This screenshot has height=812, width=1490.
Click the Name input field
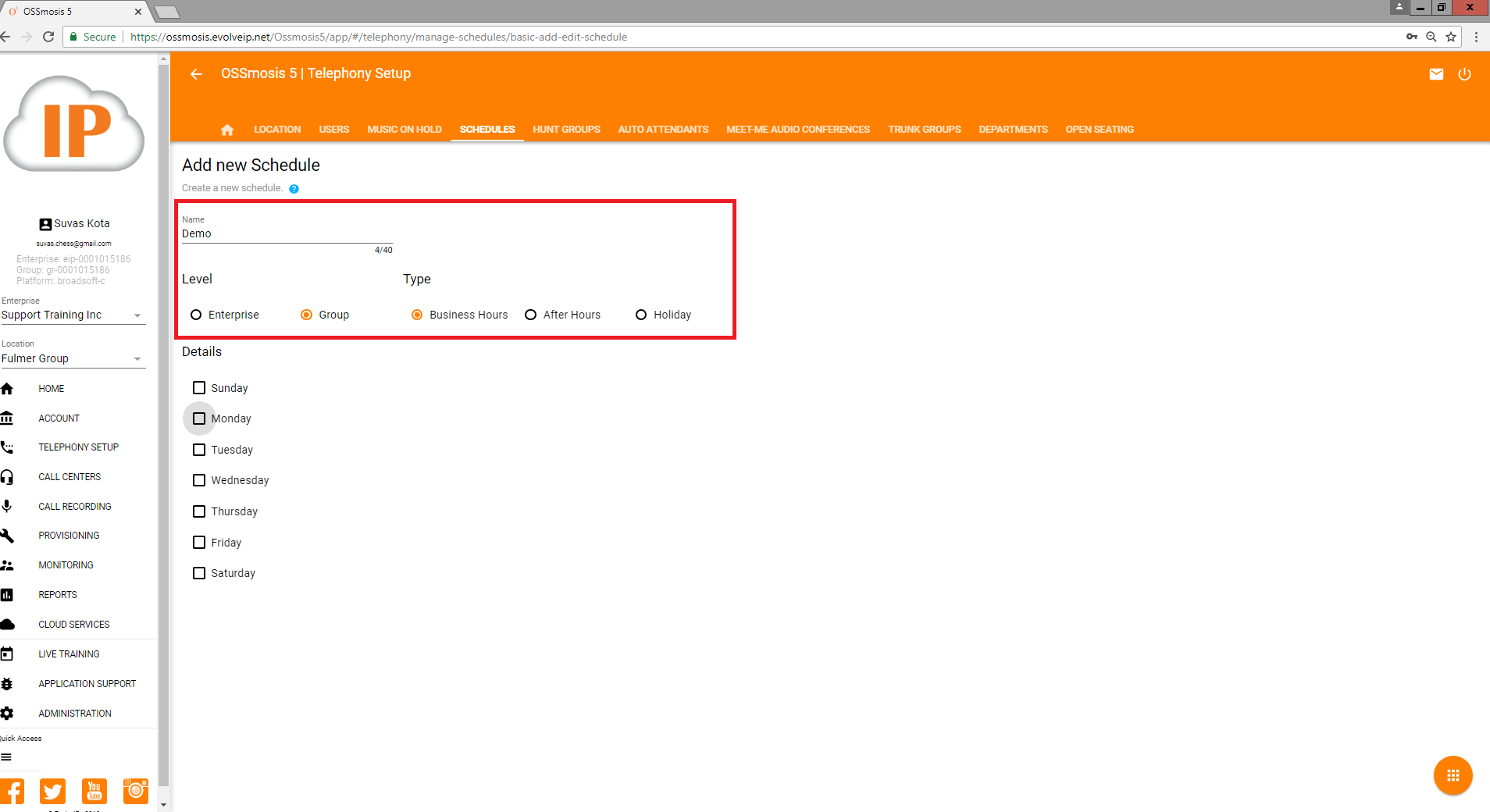point(287,234)
